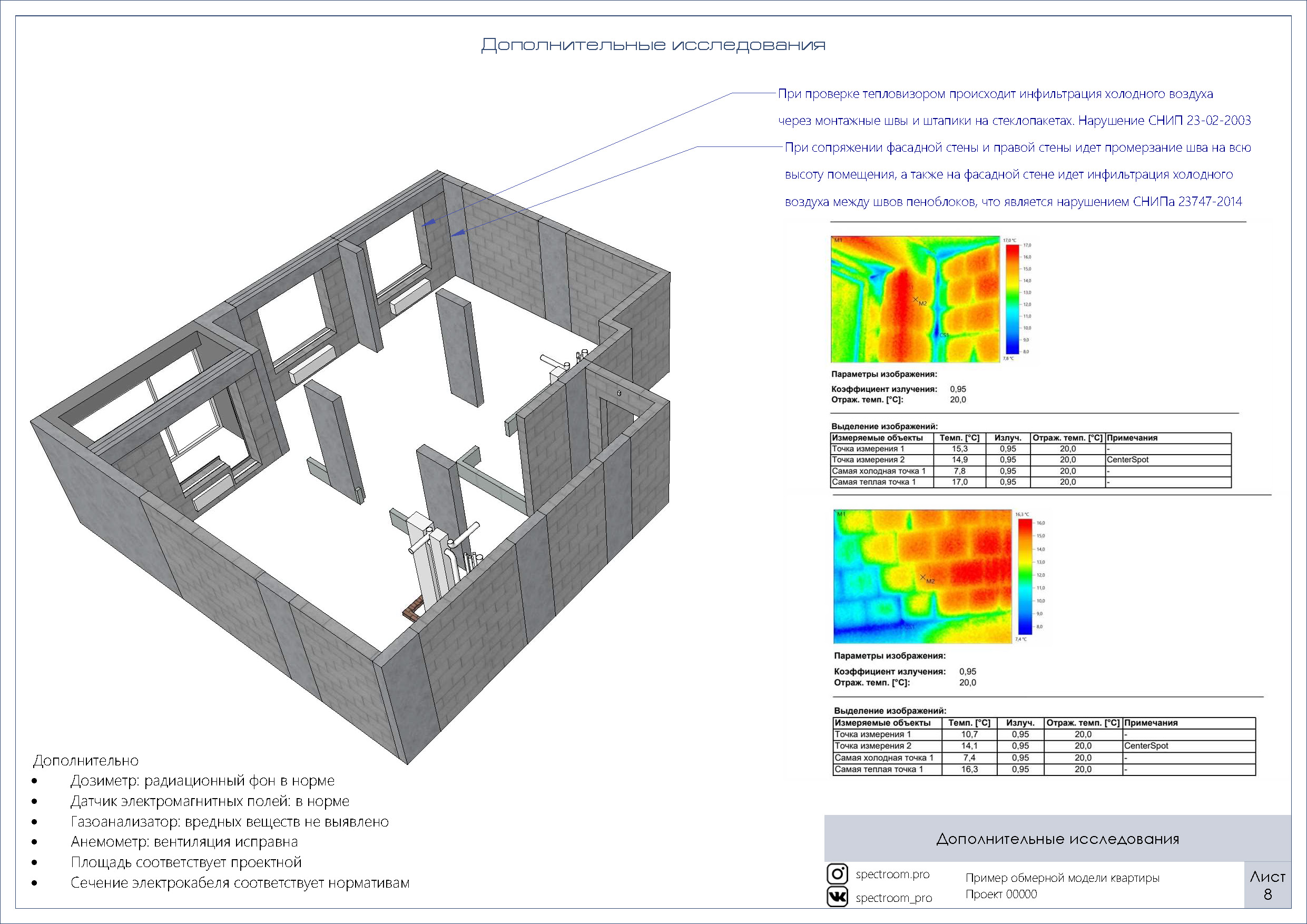
Task: Select the thermal image showing the wall corner seam
Action: (x=916, y=299)
